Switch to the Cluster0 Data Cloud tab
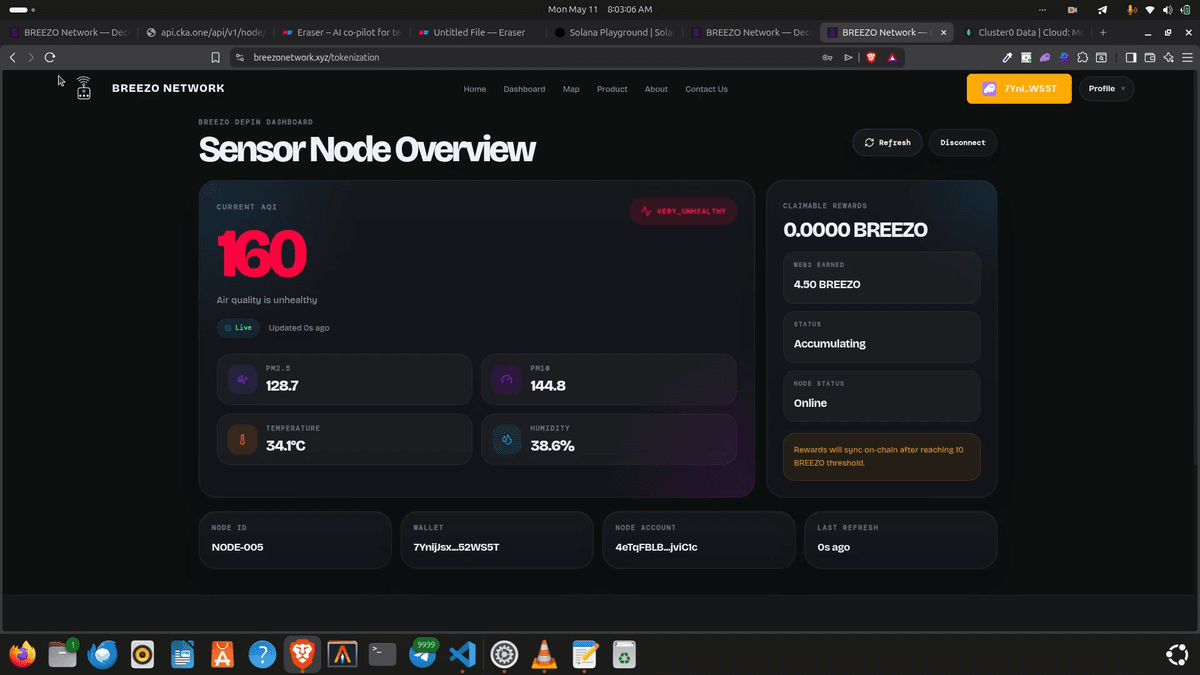Screen dimensions: 1200x675 (x=1023, y=32)
